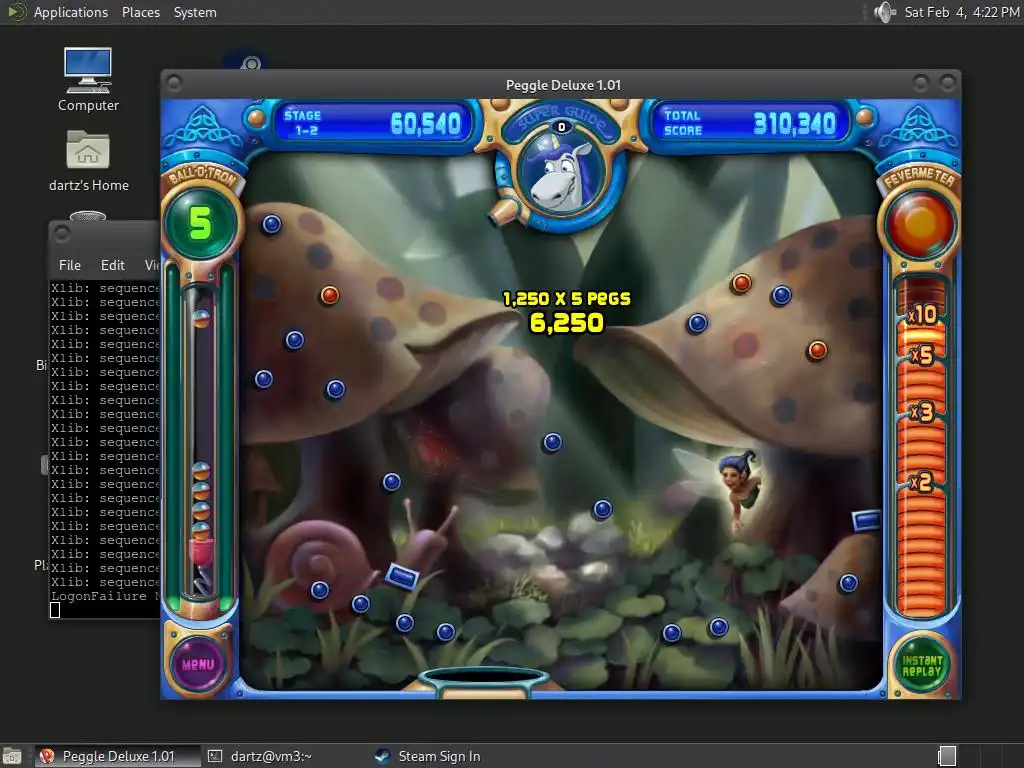Click the fairy character near right mushroom
The image size is (1024, 768).
coord(738,488)
